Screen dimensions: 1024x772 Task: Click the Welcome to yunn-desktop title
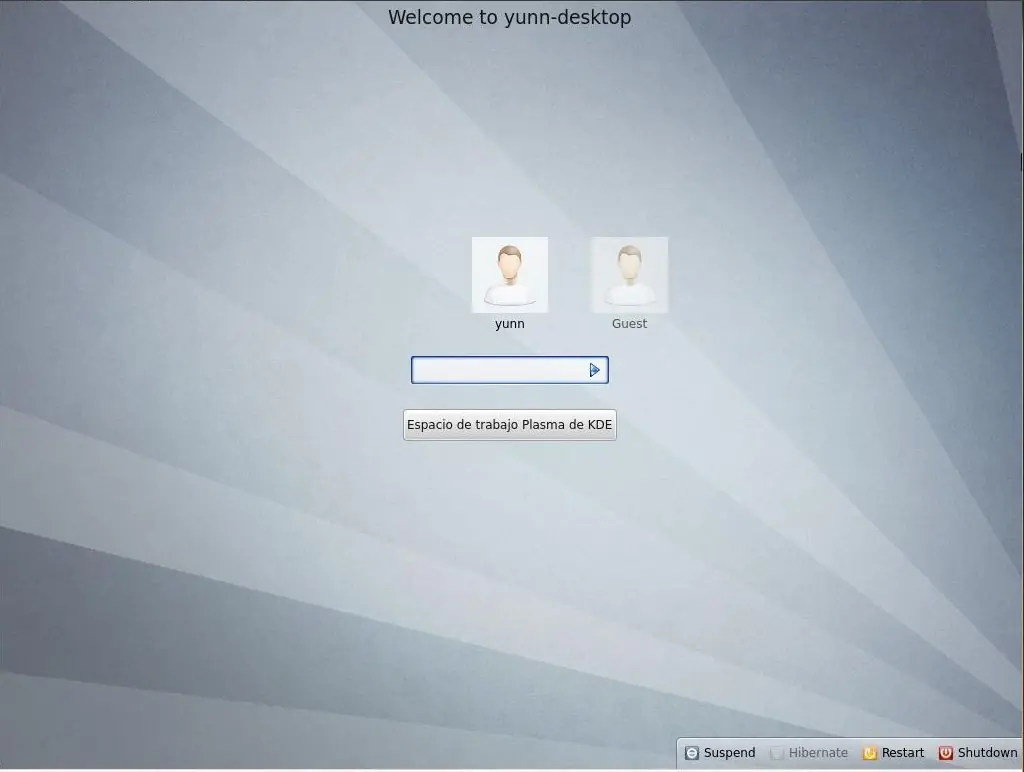pos(509,17)
